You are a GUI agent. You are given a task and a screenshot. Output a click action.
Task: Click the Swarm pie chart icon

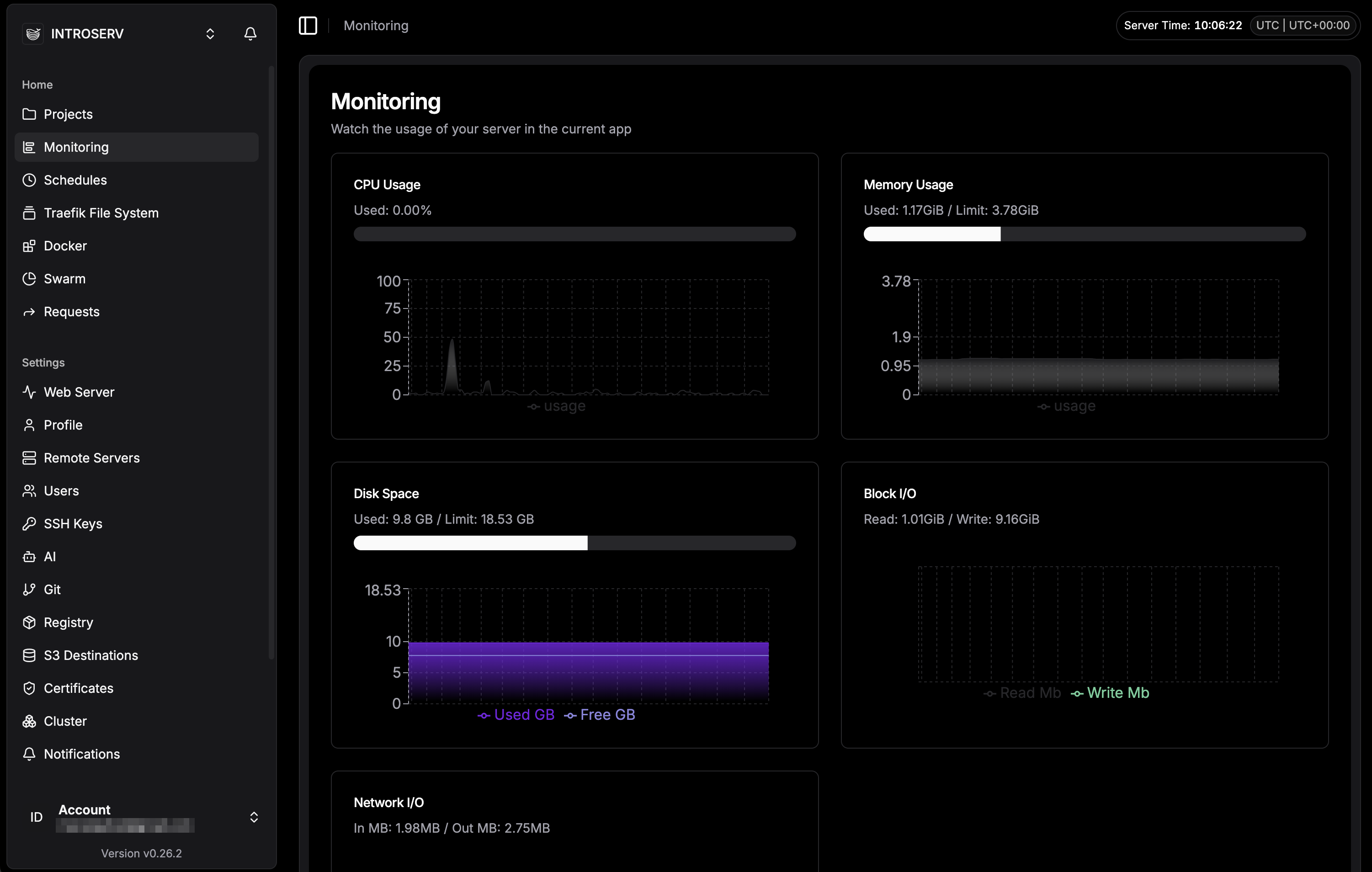29,279
